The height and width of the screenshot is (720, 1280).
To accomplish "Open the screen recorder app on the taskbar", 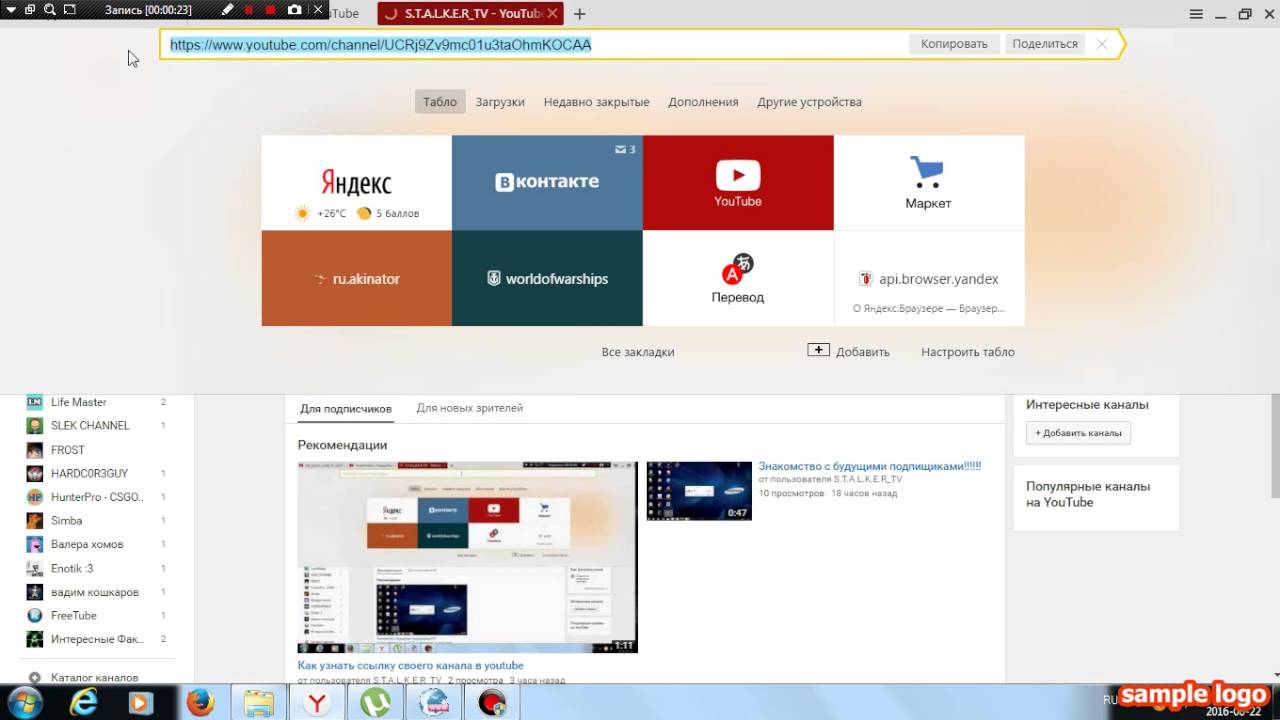I will coord(491,703).
